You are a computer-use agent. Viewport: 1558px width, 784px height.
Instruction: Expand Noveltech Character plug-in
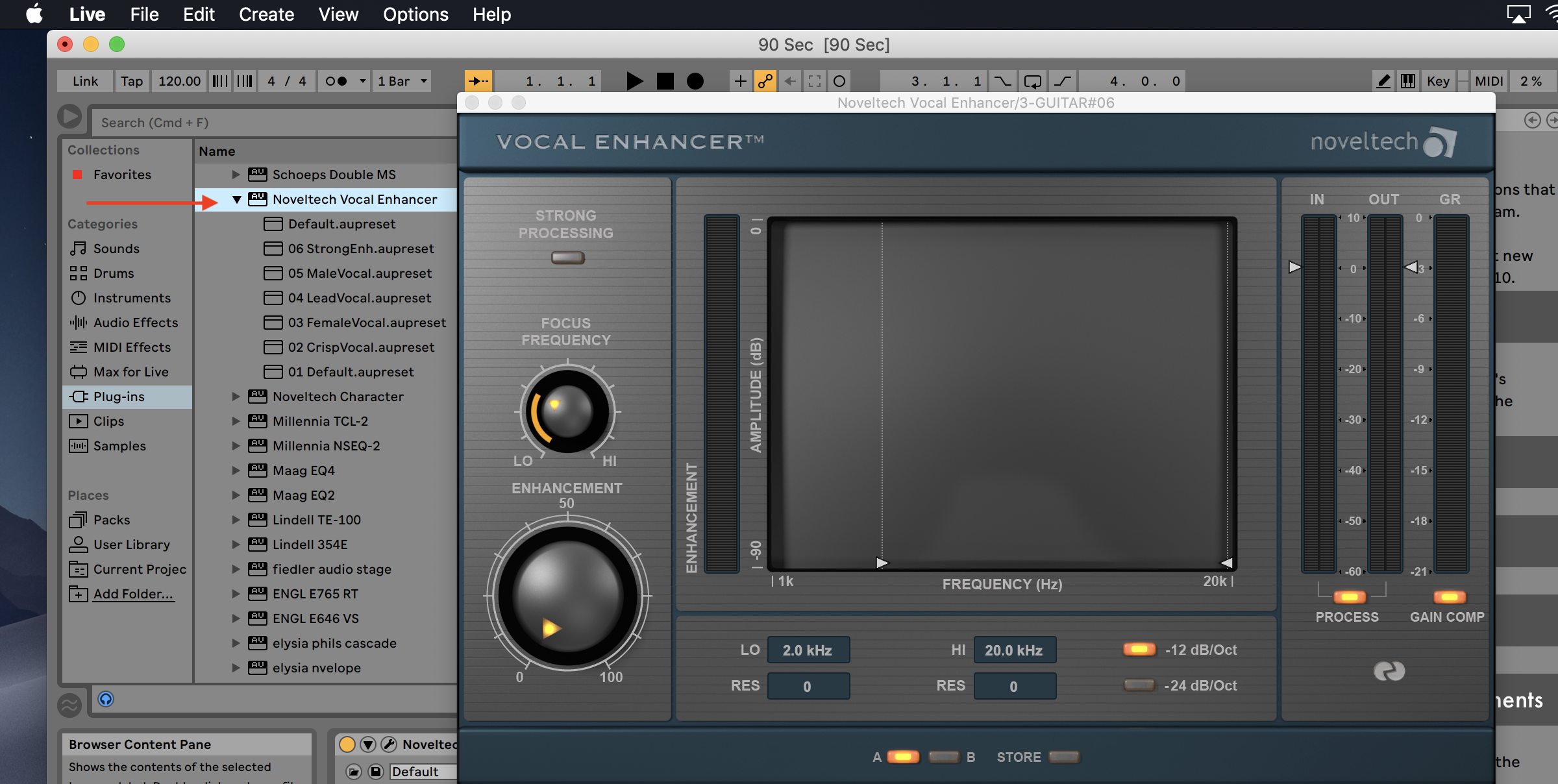tap(236, 397)
